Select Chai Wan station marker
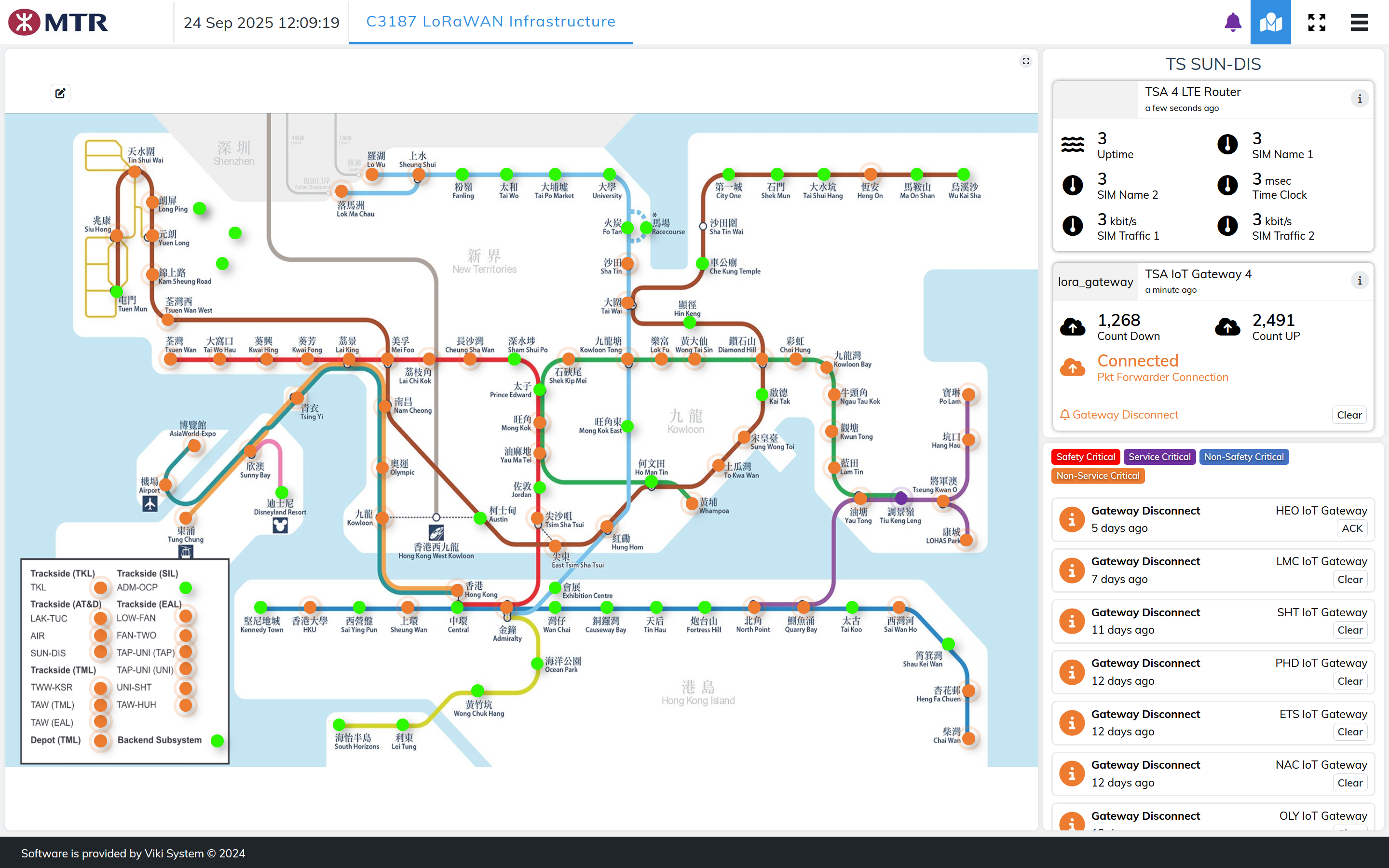This screenshot has width=1389, height=868. point(969,738)
